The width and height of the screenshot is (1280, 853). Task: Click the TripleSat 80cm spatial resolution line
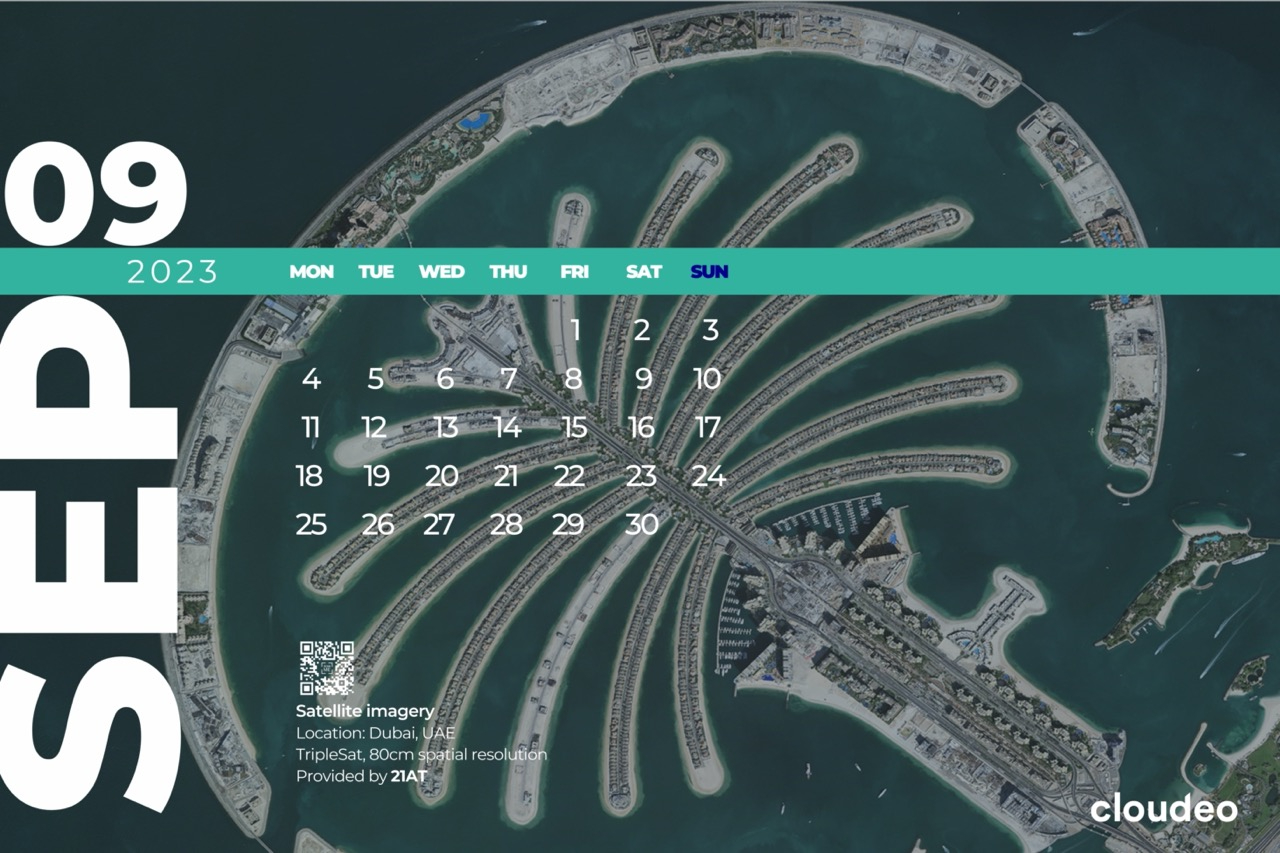pos(421,754)
